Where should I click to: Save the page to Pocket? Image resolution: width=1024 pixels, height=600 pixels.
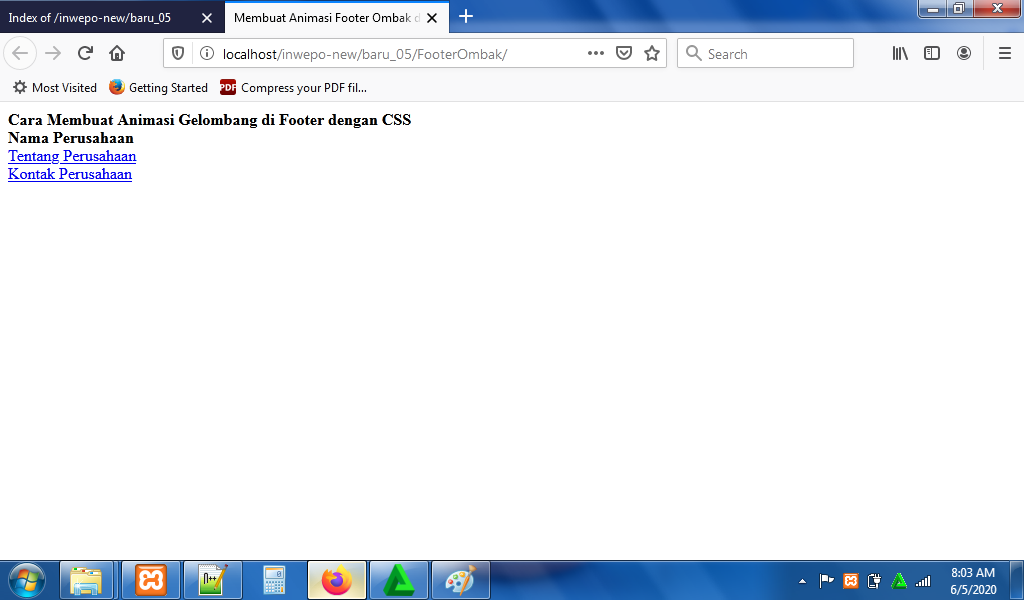(624, 54)
